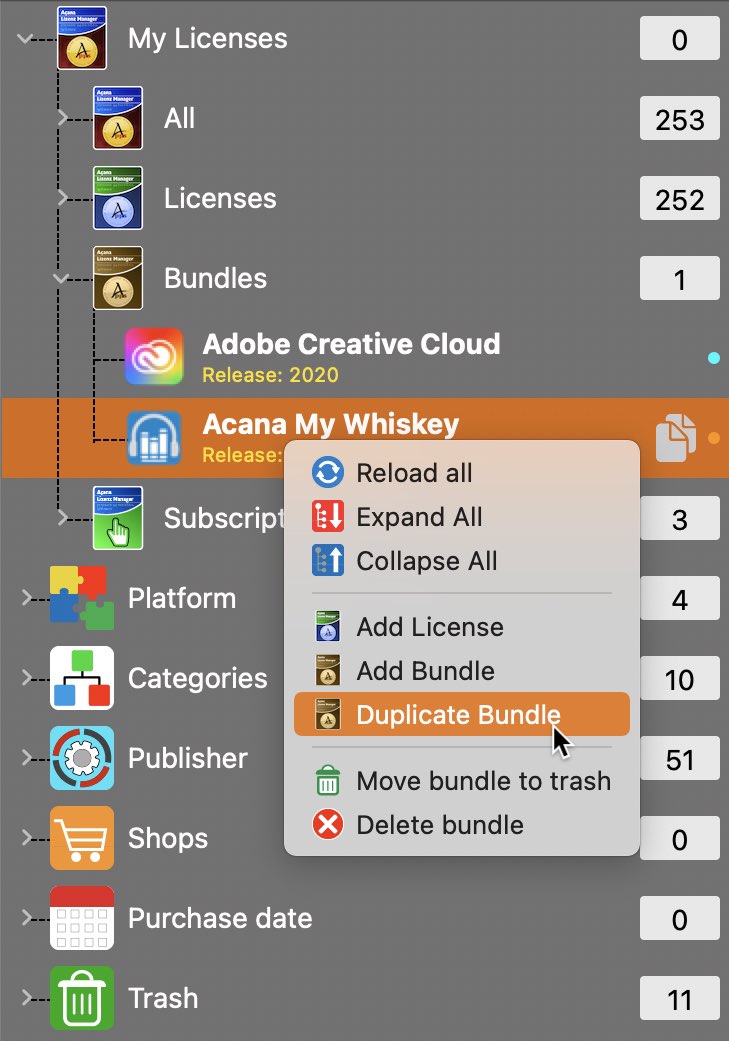This screenshot has width=729, height=1041.
Task: Click the 252 count badge for Licenses
Action: [679, 198]
